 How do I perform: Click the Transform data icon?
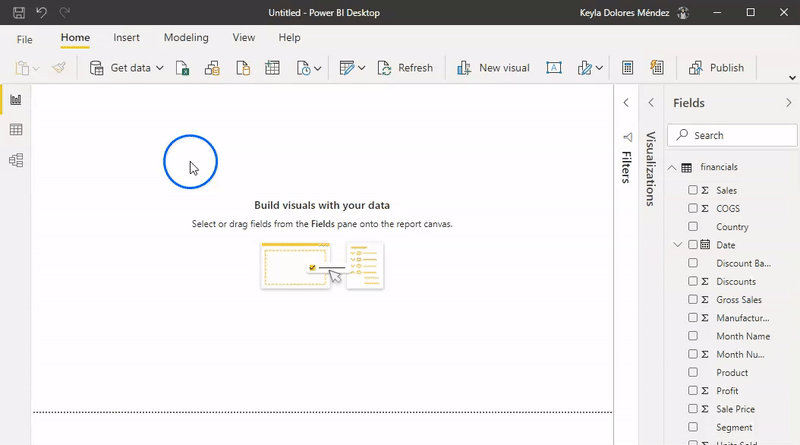(347, 68)
